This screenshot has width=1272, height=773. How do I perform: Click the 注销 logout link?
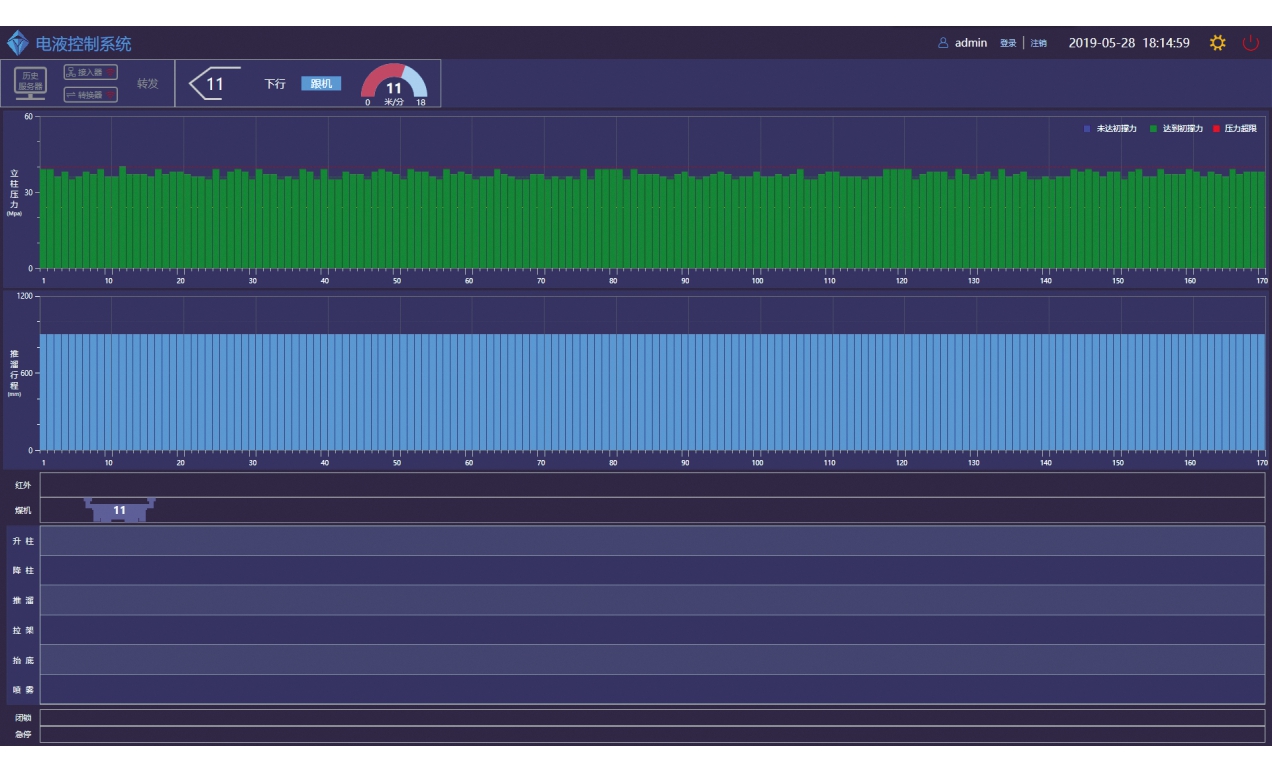click(1038, 43)
